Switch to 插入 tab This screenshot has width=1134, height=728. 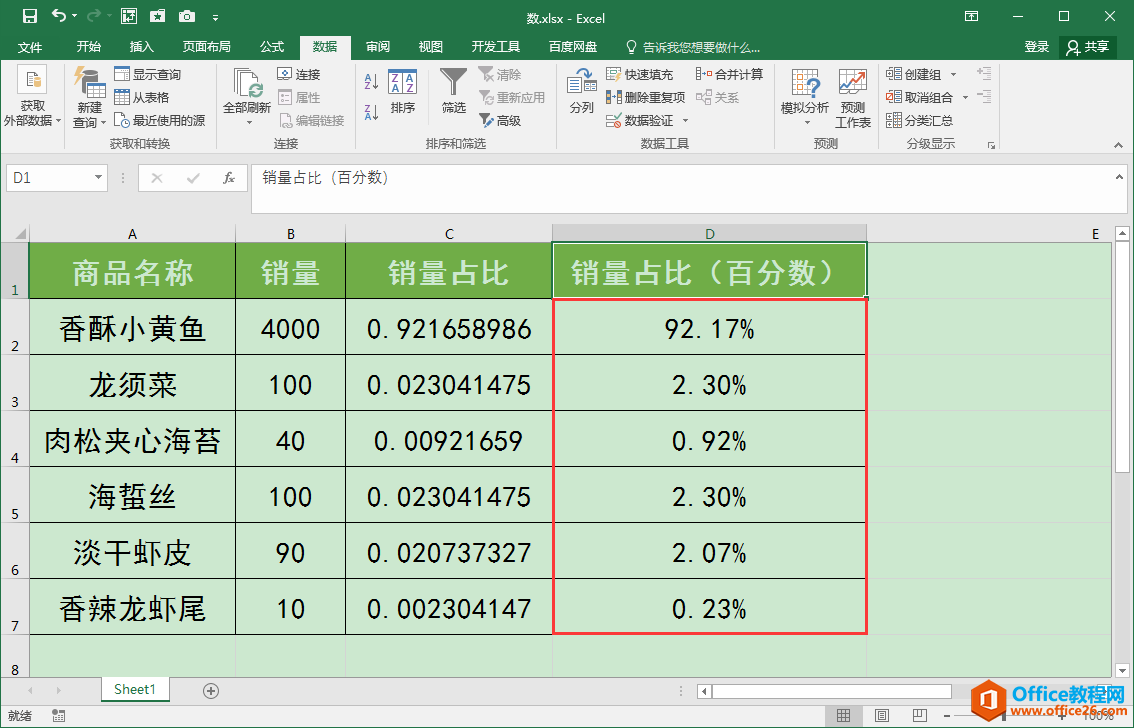tap(142, 47)
